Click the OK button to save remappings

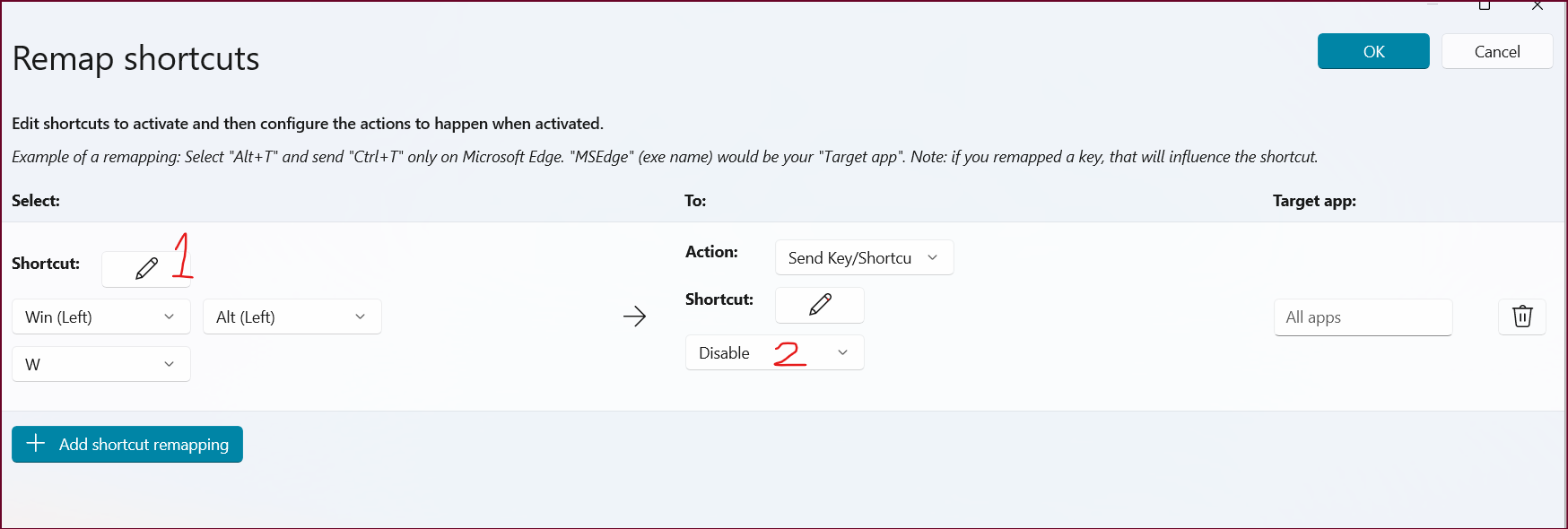[x=1372, y=51]
